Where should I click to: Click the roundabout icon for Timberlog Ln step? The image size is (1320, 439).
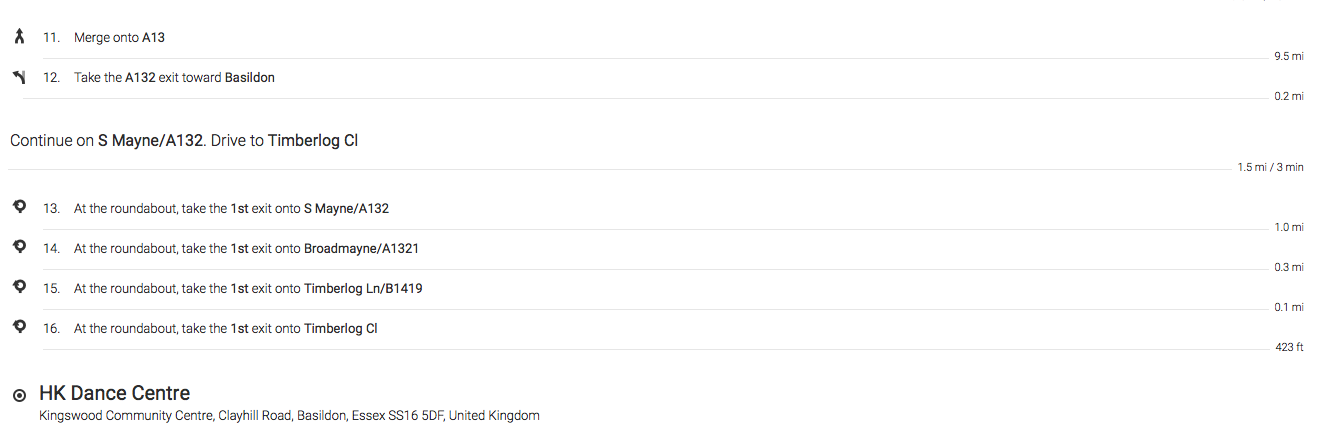[x=19, y=288]
